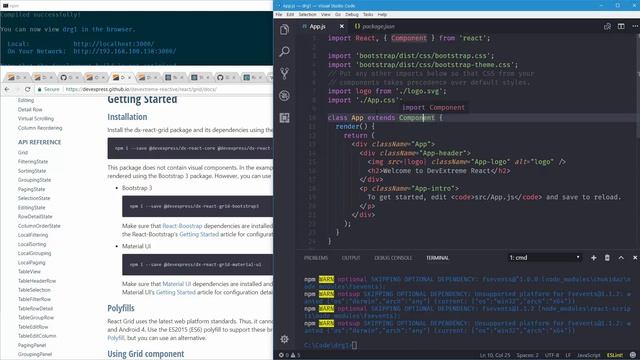Kill the terminal with trash icon

[607, 258]
